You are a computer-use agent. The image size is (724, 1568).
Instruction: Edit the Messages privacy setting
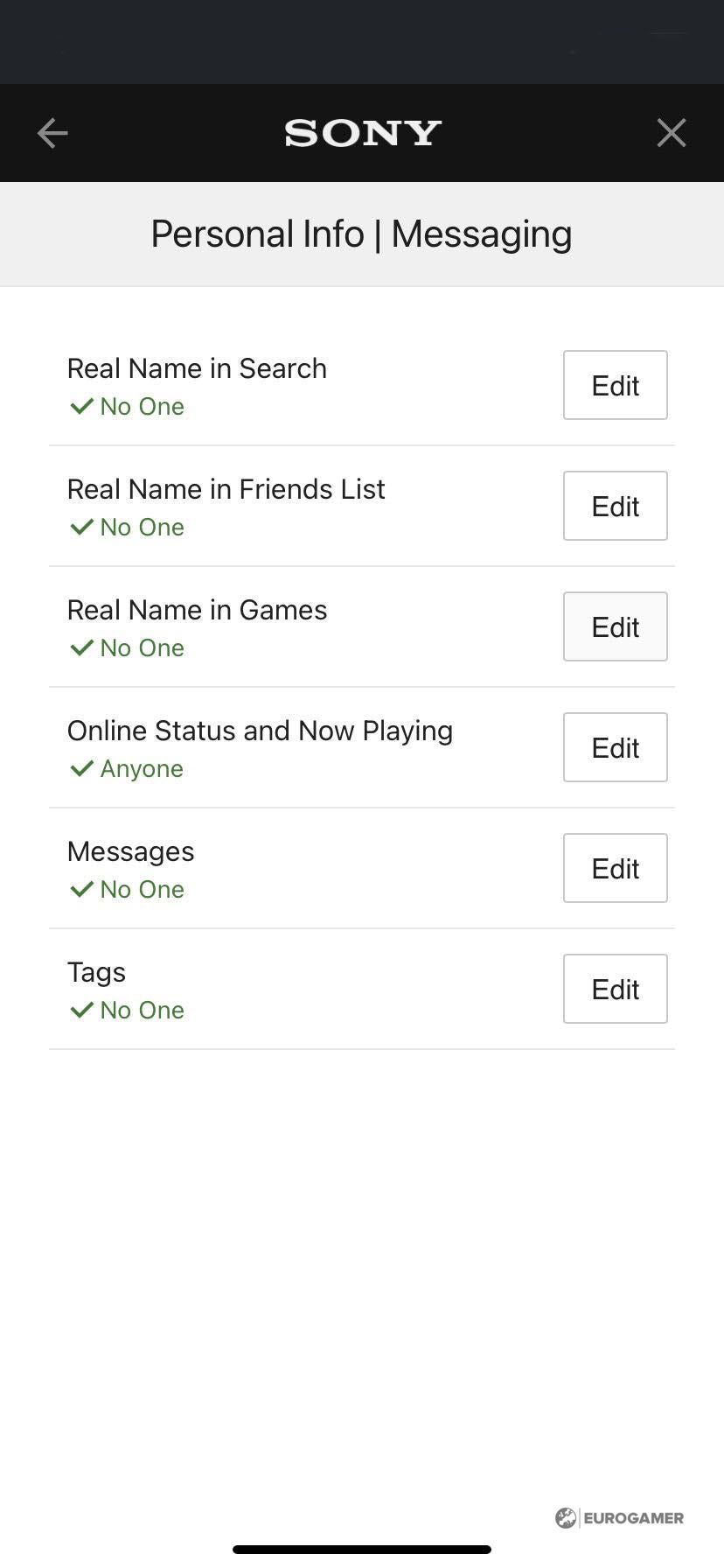pos(615,868)
